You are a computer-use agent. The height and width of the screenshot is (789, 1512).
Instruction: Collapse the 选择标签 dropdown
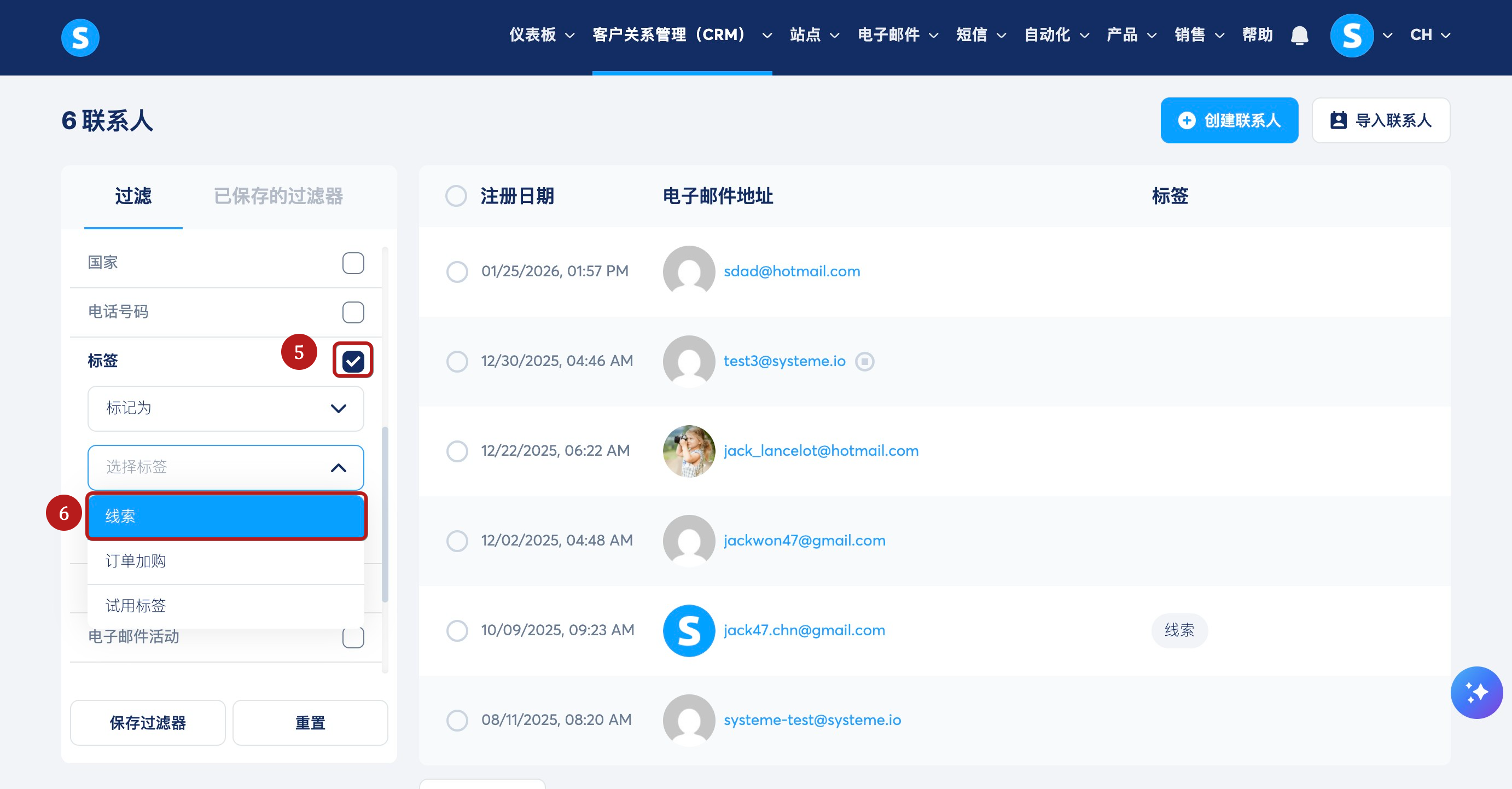click(338, 467)
